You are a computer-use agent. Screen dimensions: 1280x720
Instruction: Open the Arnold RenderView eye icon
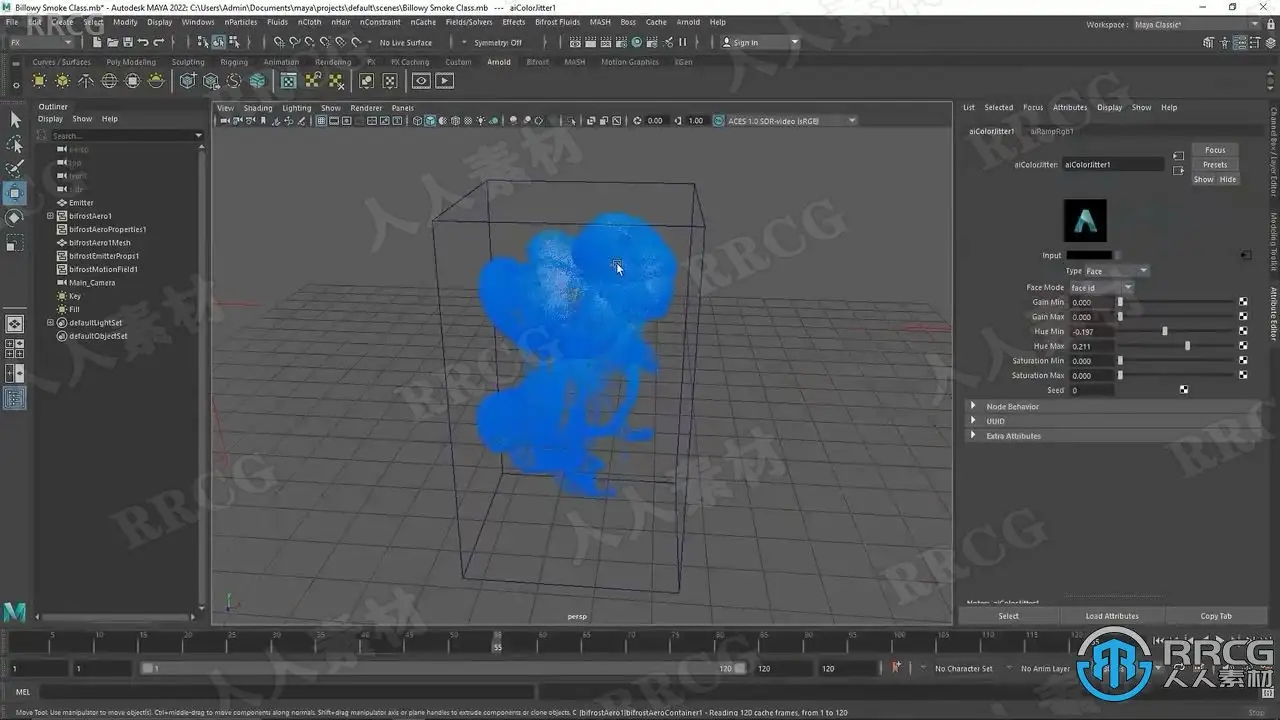[x=421, y=81]
